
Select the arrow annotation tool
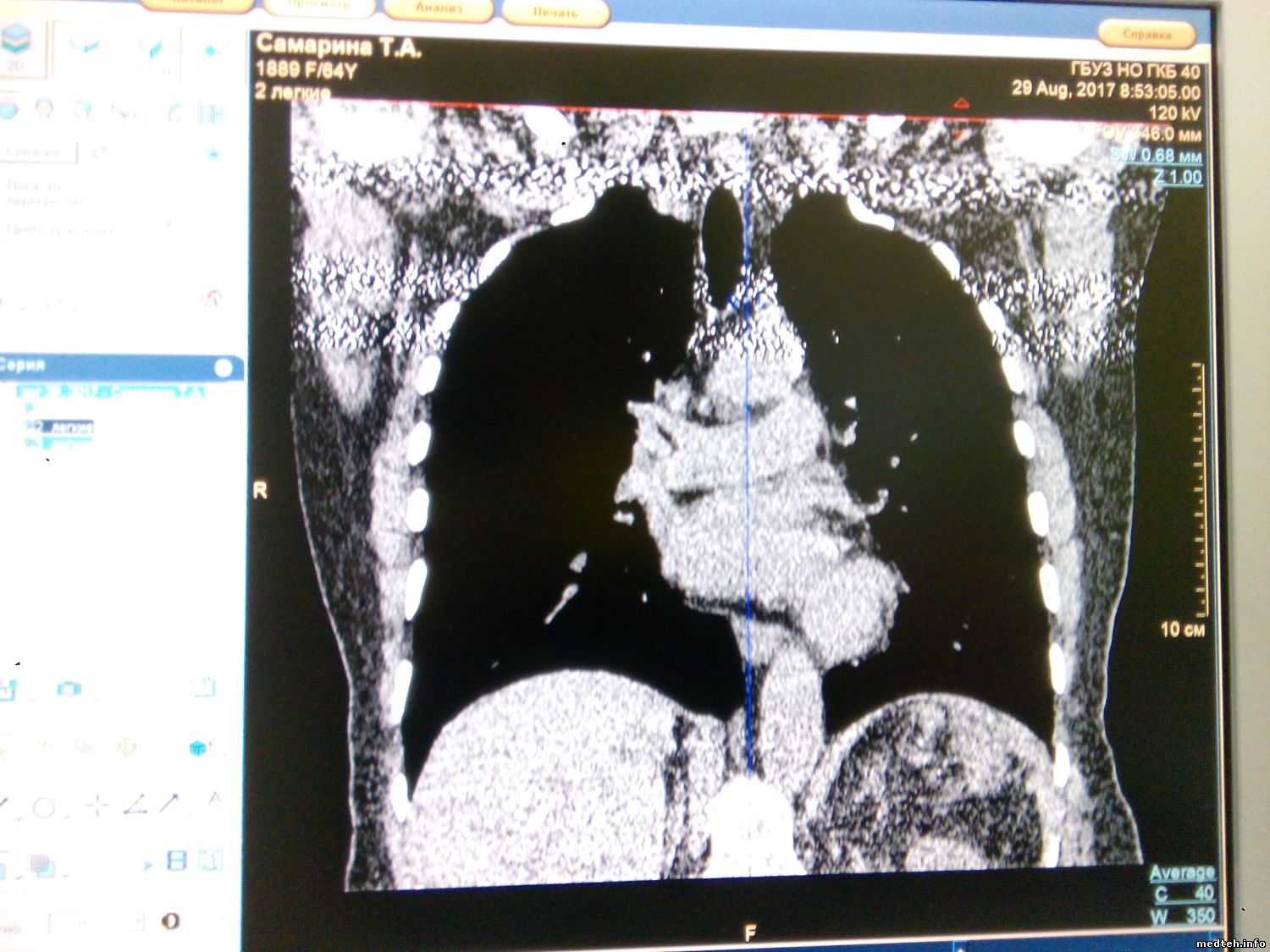click(x=170, y=802)
